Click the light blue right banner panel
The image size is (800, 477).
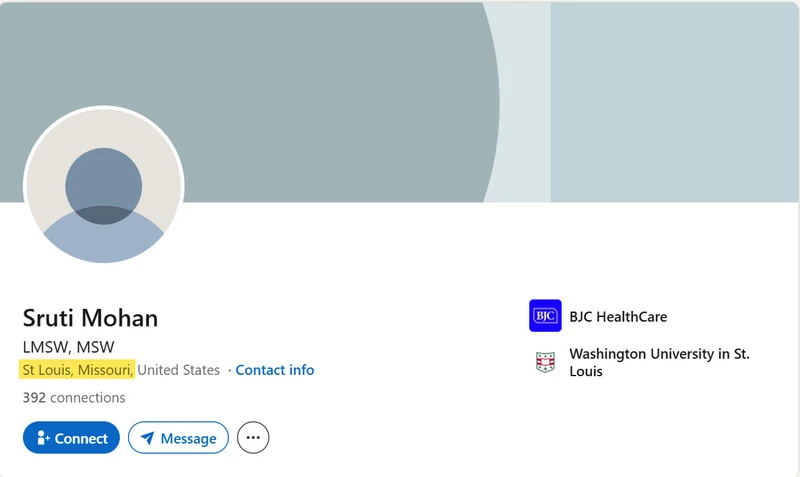674,102
